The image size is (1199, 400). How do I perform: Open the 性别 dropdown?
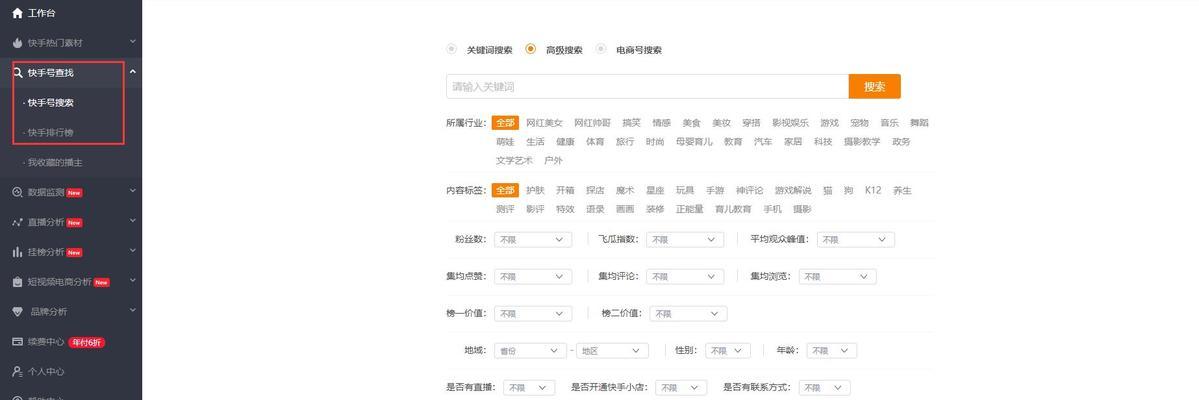click(726, 350)
